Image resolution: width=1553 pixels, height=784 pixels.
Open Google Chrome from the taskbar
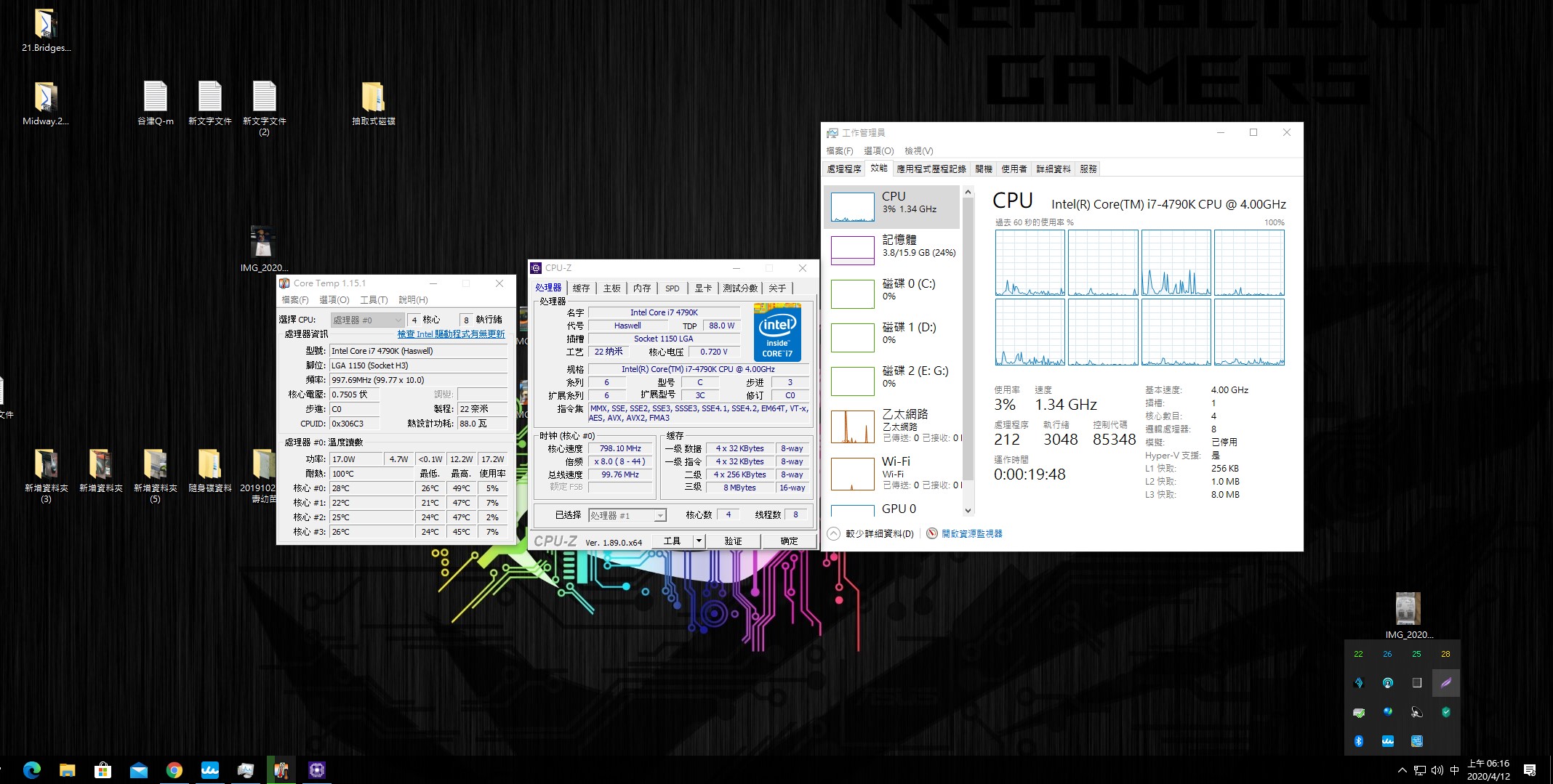[174, 770]
